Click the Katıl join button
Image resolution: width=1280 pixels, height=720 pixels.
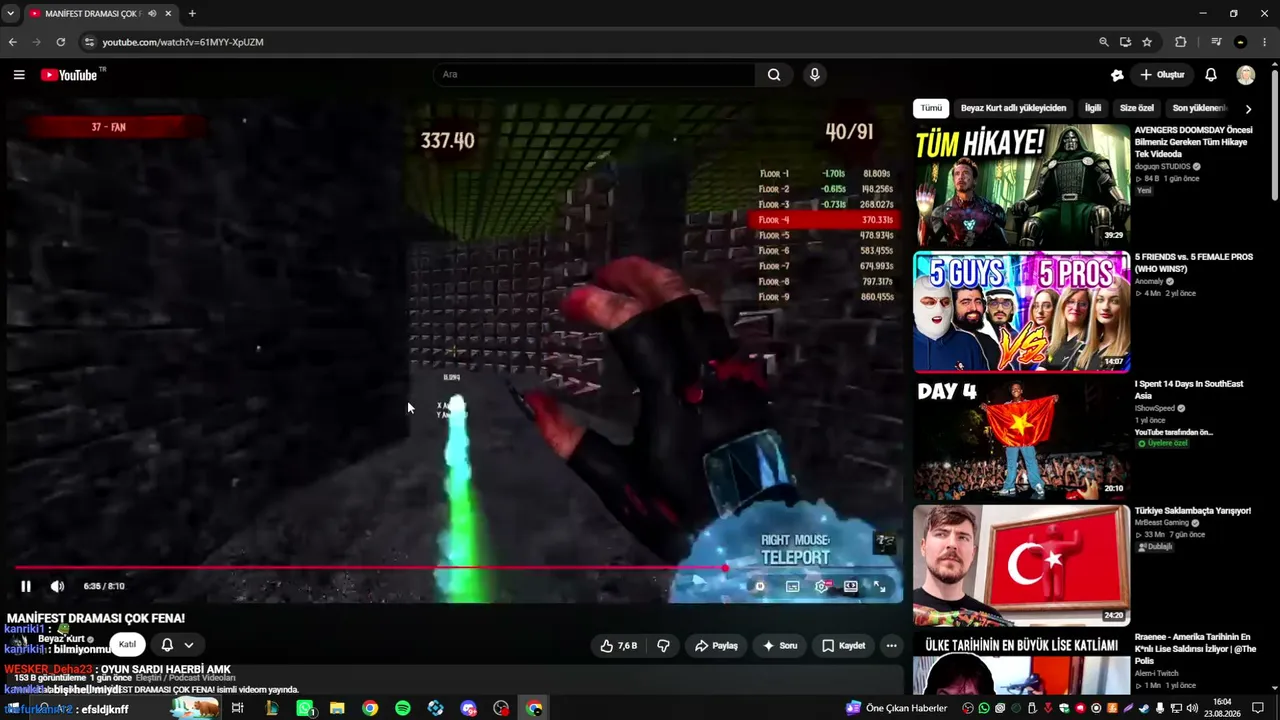[x=127, y=645]
